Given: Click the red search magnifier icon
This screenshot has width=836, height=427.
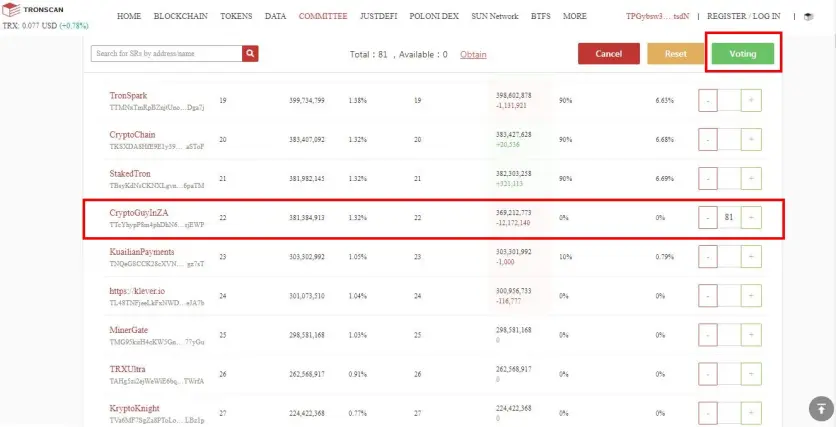Looking at the screenshot, I should click(250, 53).
